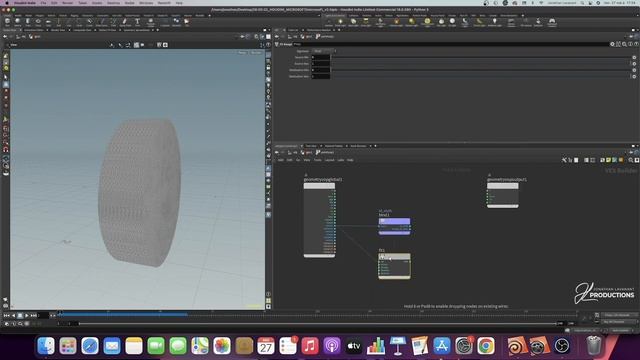Image resolution: width=640 pixels, height=360 pixels.
Task: Open the Persp viewport camera menu
Action: point(242,53)
